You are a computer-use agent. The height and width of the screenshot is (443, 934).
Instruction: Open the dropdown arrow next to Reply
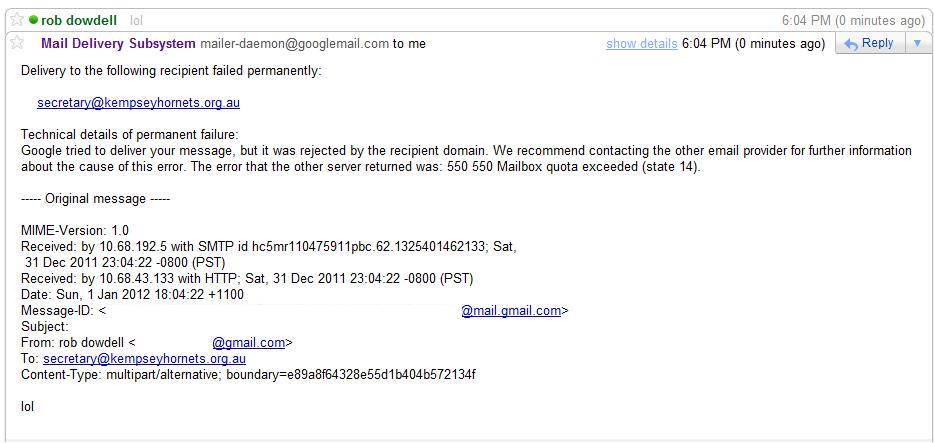point(917,43)
